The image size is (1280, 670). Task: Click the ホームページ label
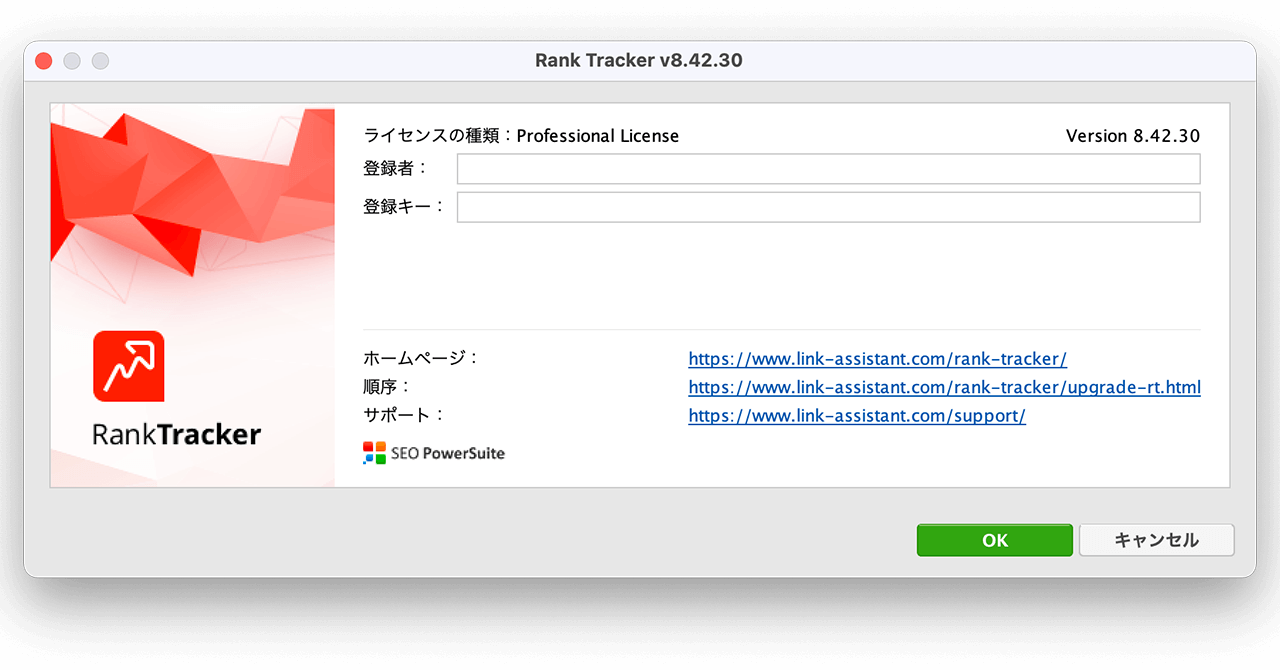tap(421, 358)
